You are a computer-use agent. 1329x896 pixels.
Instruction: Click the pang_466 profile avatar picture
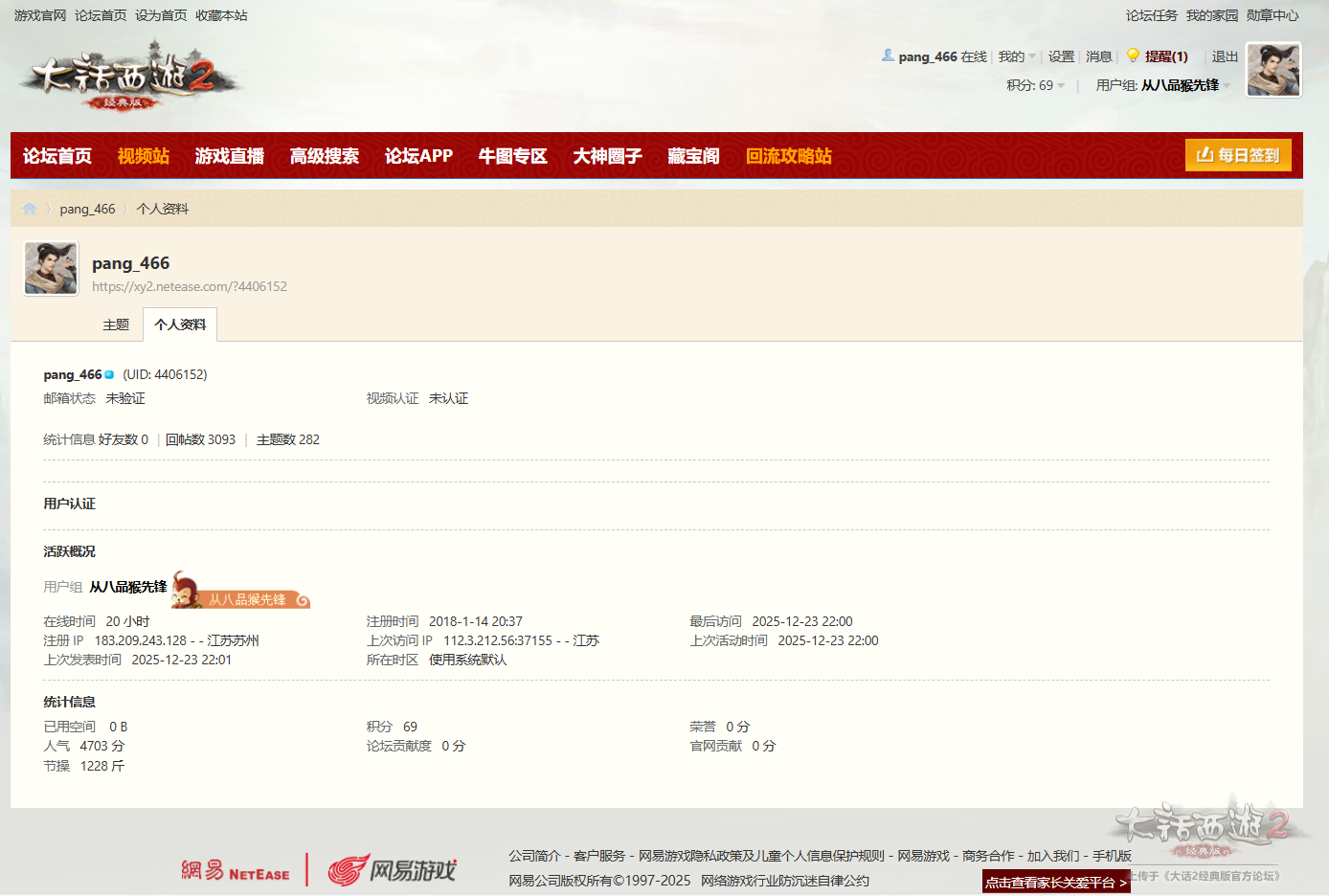[x=51, y=268]
